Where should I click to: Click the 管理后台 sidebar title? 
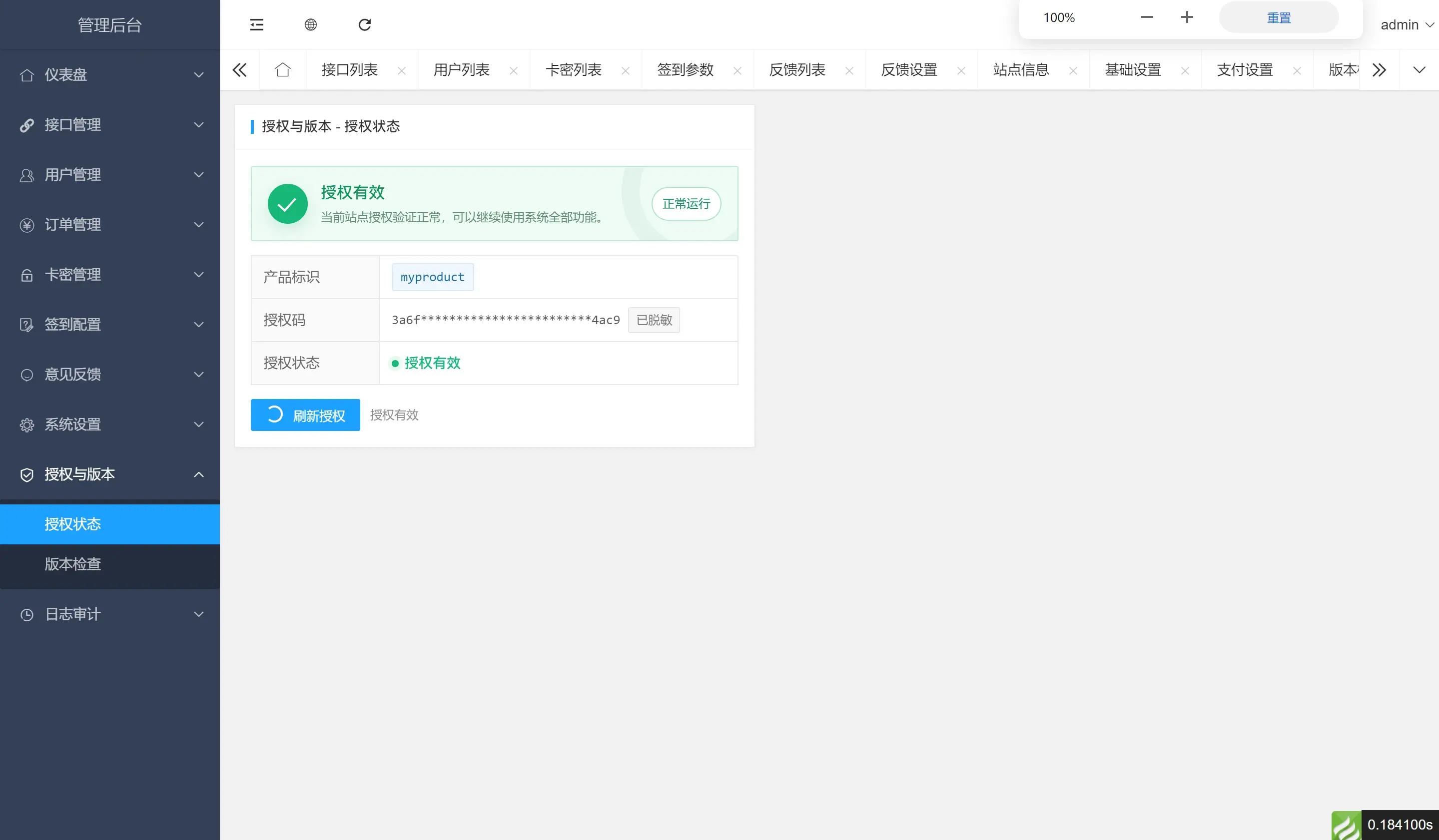pyautogui.click(x=109, y=24)
